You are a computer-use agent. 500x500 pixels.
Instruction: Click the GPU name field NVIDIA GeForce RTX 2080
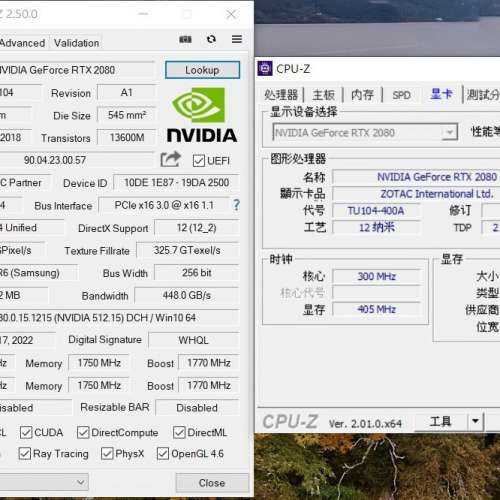point(77,70)
